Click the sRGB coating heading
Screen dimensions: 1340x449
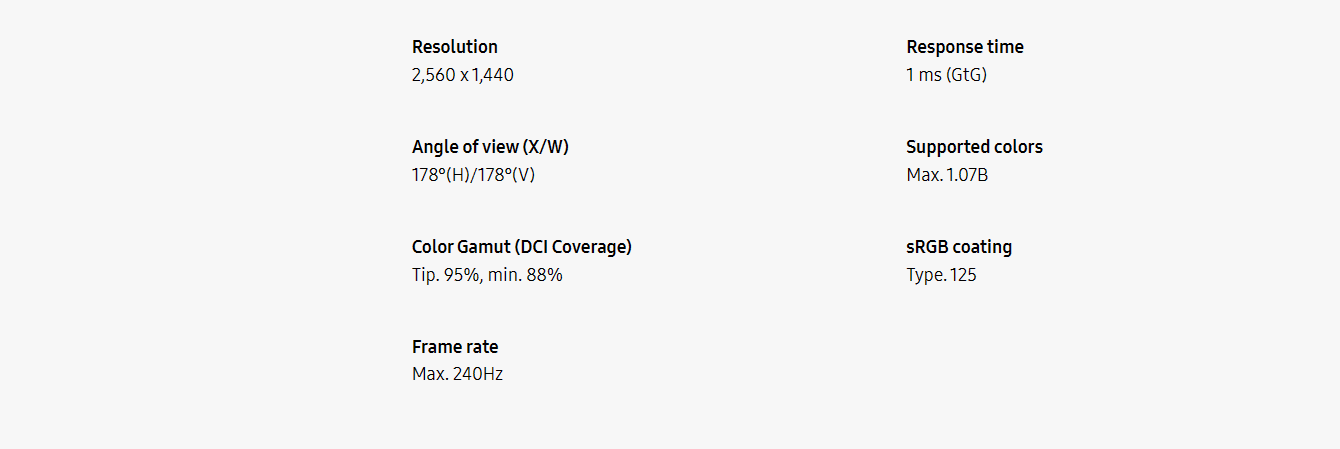pos(958,247)
